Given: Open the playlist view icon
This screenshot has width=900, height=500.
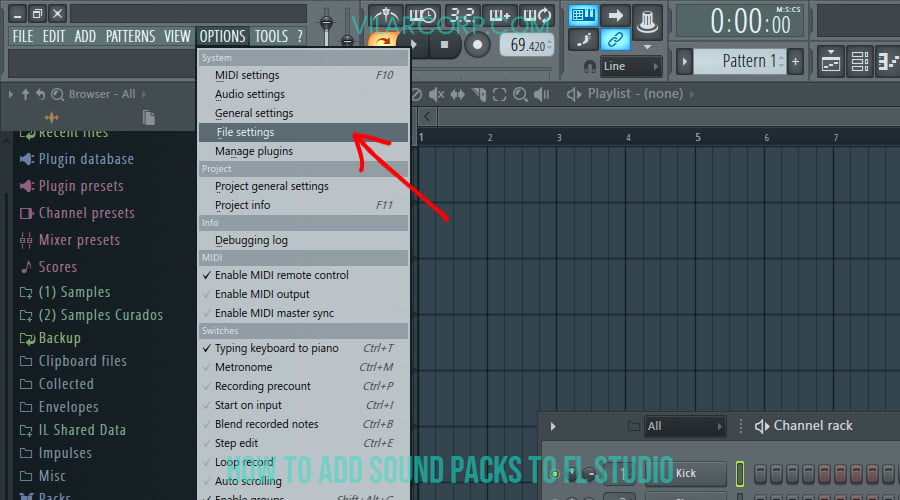Looking at the screenshot, I should 831,61.
